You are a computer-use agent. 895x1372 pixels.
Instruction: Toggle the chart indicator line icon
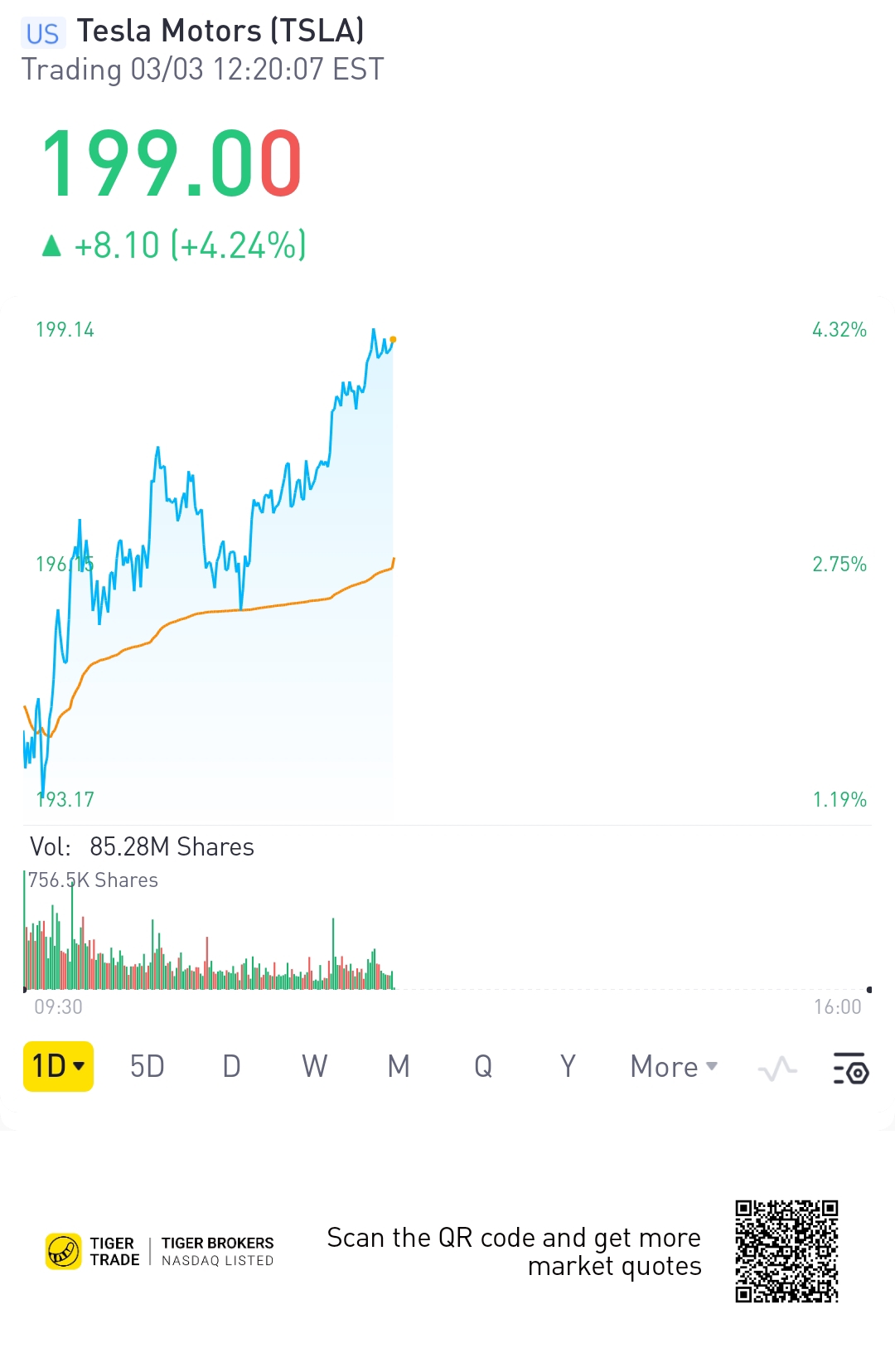point(777,1068)
